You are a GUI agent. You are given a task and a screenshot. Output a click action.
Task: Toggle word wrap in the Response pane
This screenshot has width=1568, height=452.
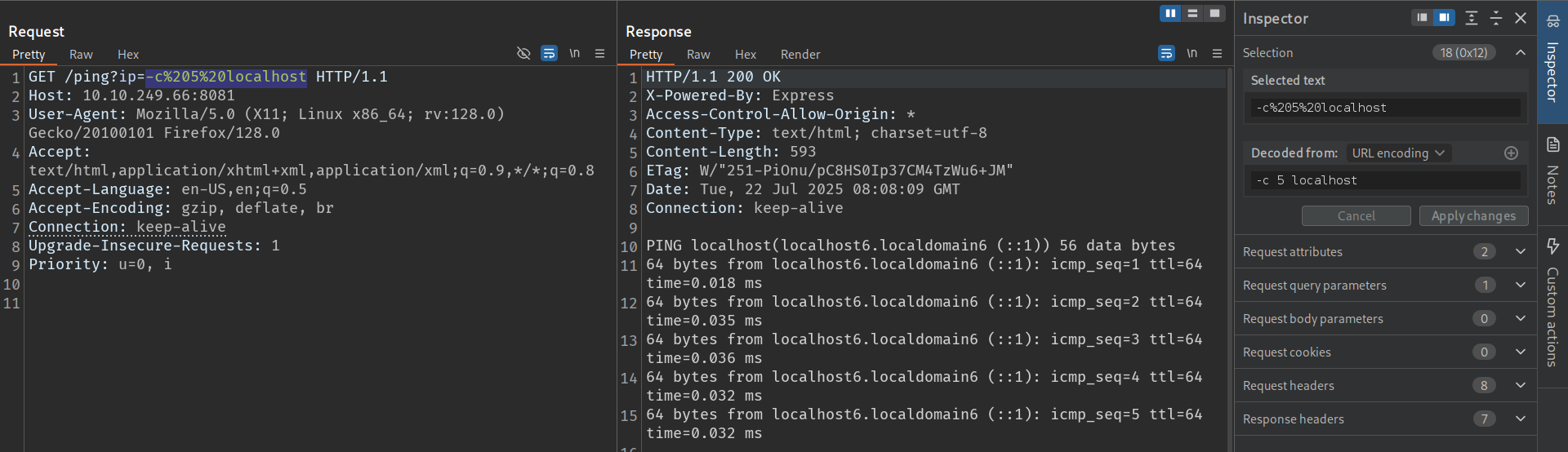pyautogui.click(x=1166, y=54)
